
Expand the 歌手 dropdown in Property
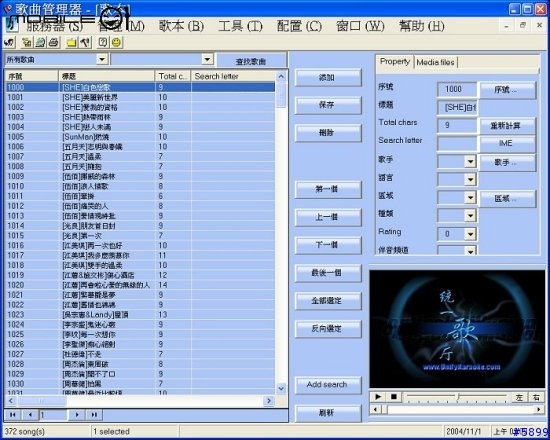[470, 161]
